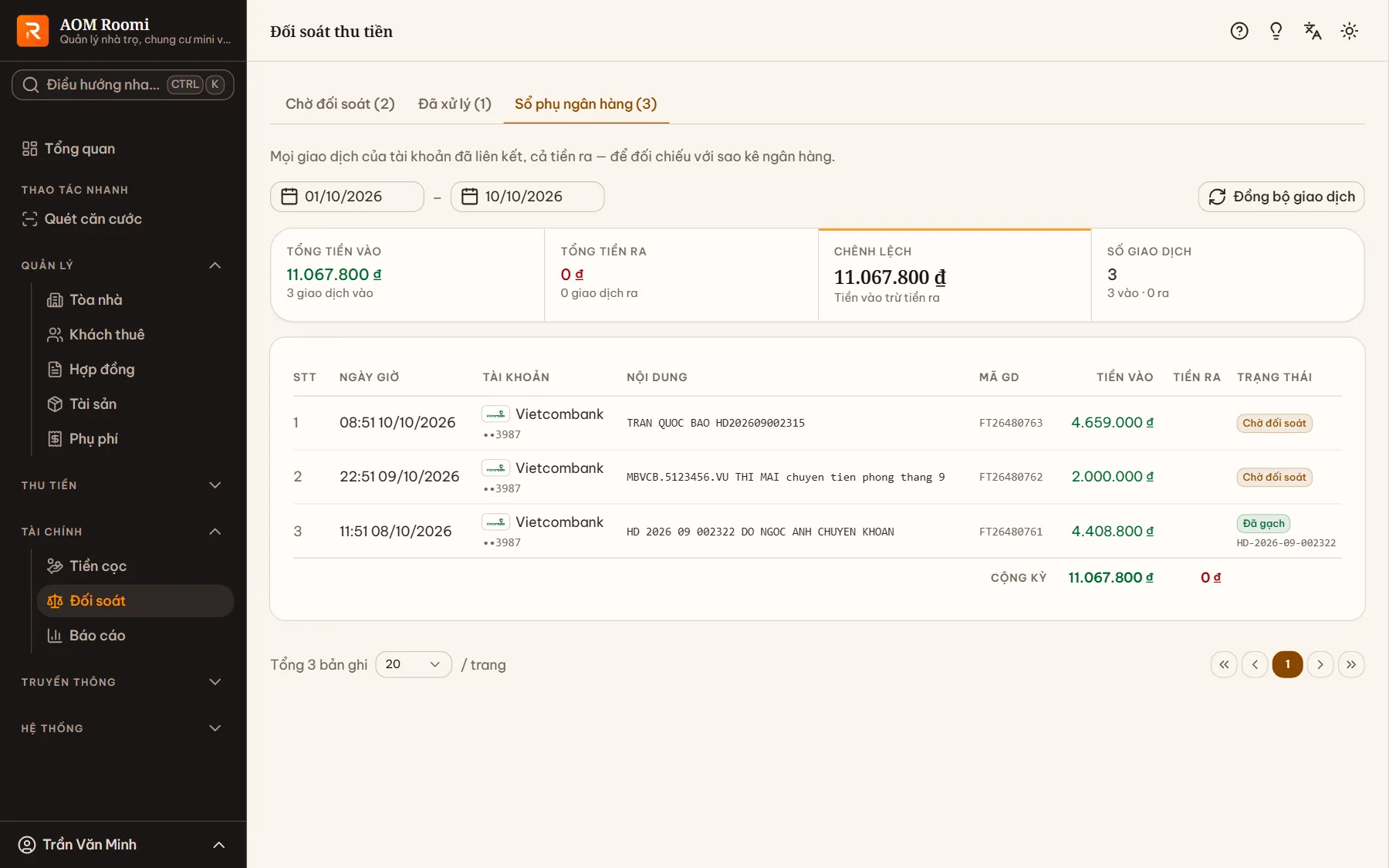Switch to Chờ đối soát tab

coord(340,104)
